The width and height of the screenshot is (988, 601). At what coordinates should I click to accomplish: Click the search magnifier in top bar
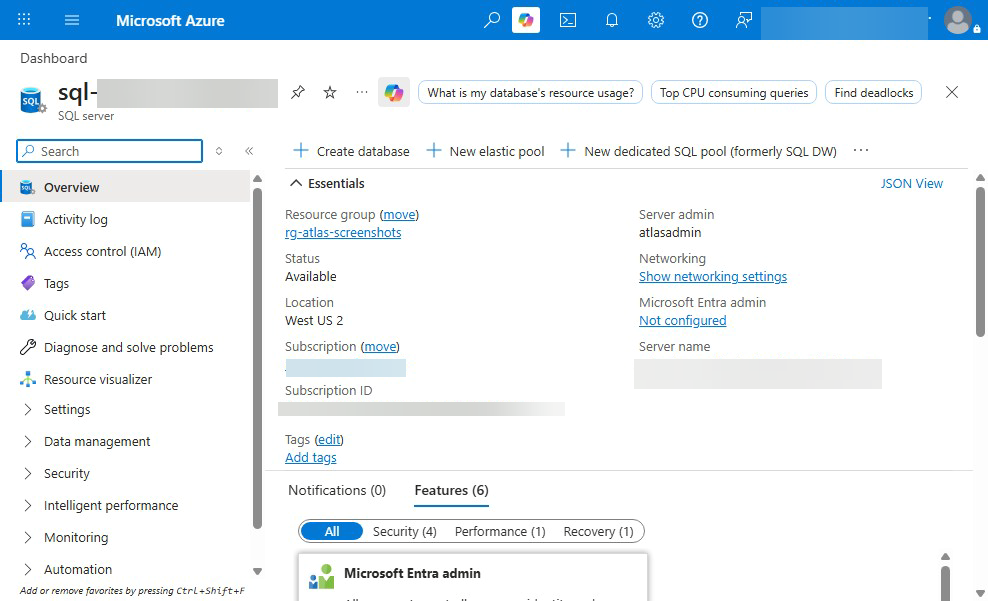[491, 20]
